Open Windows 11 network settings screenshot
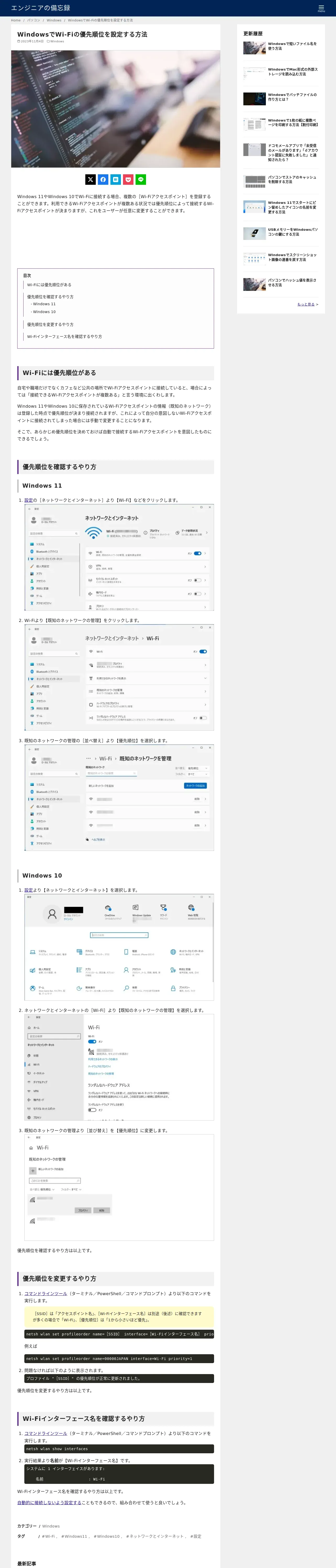 coord(119,558)
